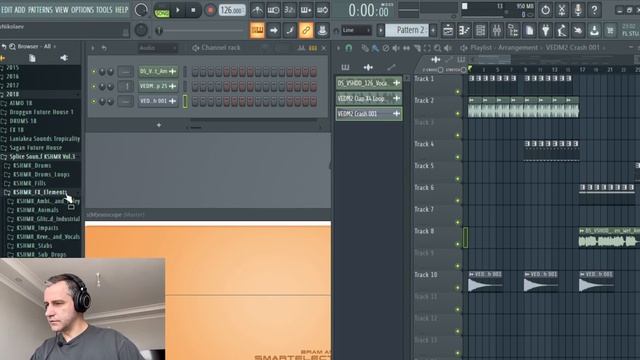Open the Line snap selector dropdown

(x=356, y=30)
